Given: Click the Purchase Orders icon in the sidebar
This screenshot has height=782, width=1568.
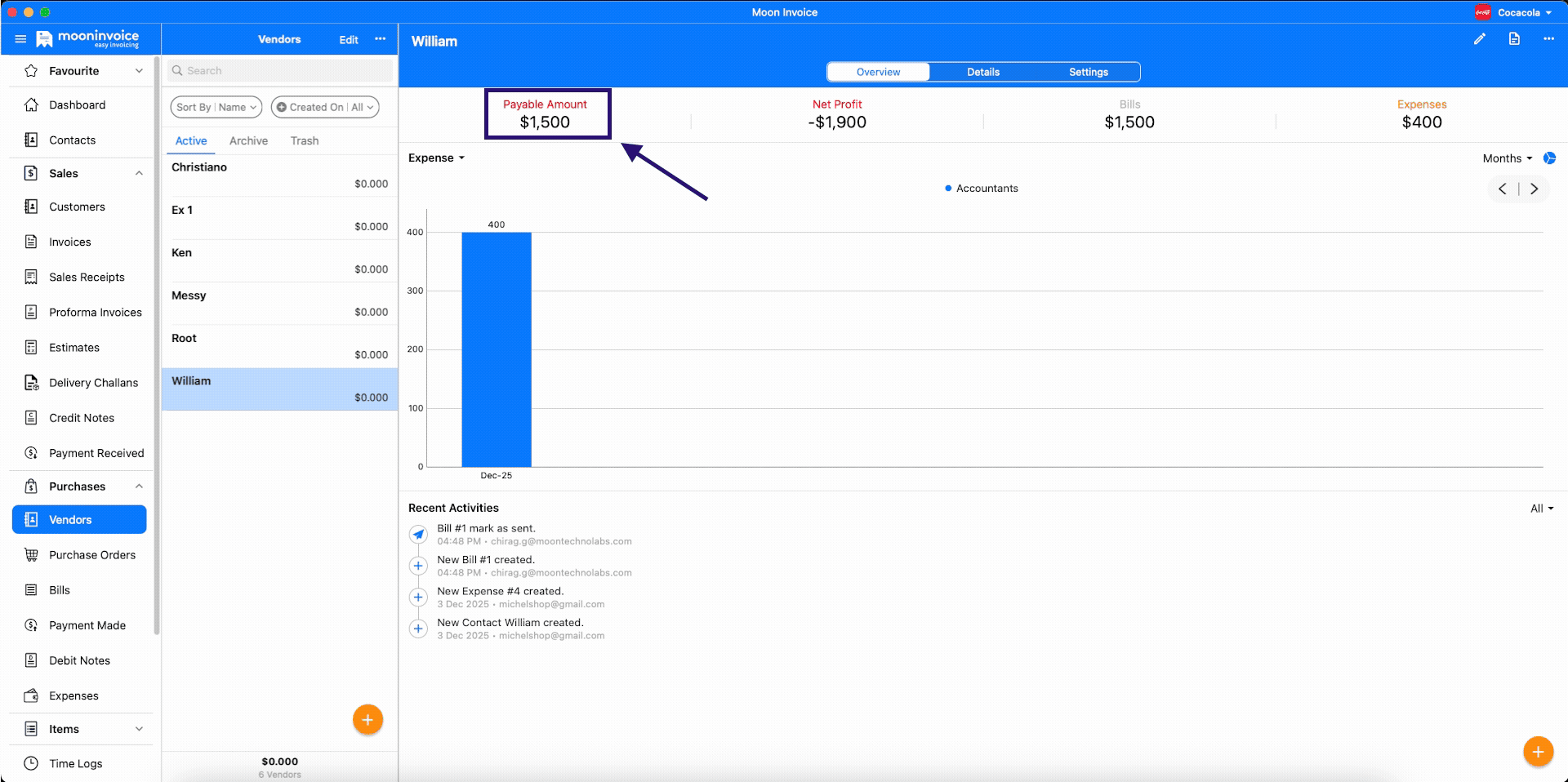Looking at the screenshot, I should [x=31, y=555].
